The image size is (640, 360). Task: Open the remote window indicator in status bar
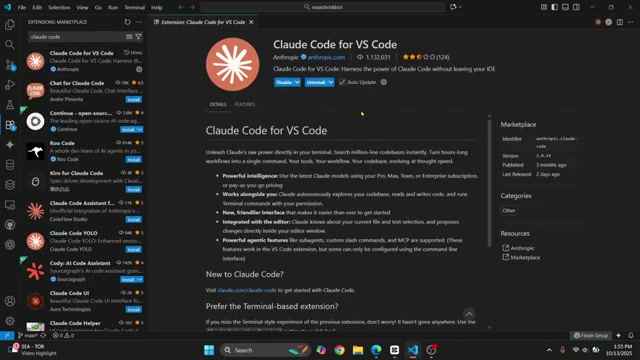pyautogui.click(x=7, y=336)
